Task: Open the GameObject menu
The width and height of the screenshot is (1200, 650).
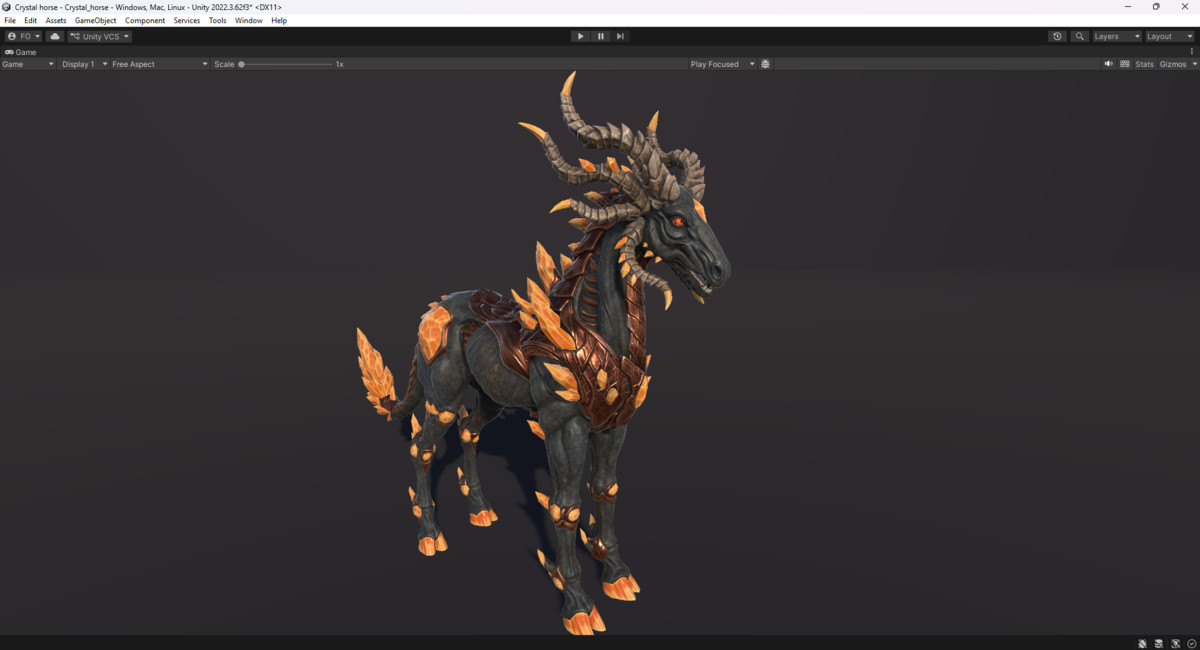Action: coord(96,20)
